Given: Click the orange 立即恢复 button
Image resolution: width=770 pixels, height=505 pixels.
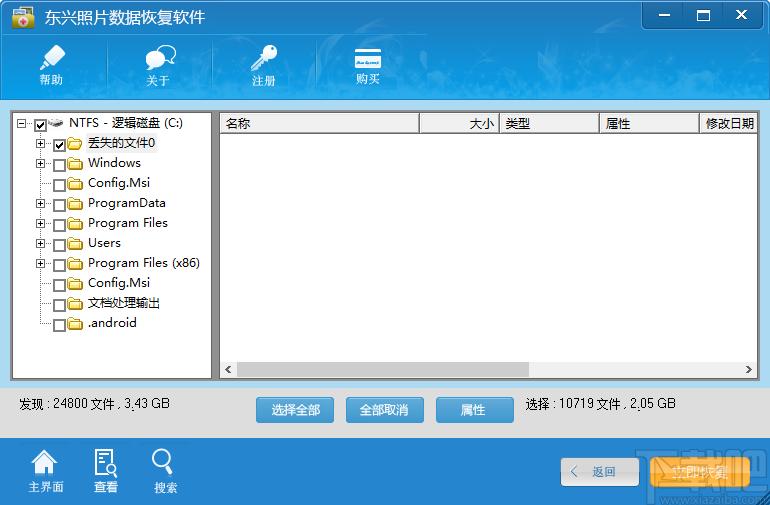Looking at the screenshot, I should 700,472.
